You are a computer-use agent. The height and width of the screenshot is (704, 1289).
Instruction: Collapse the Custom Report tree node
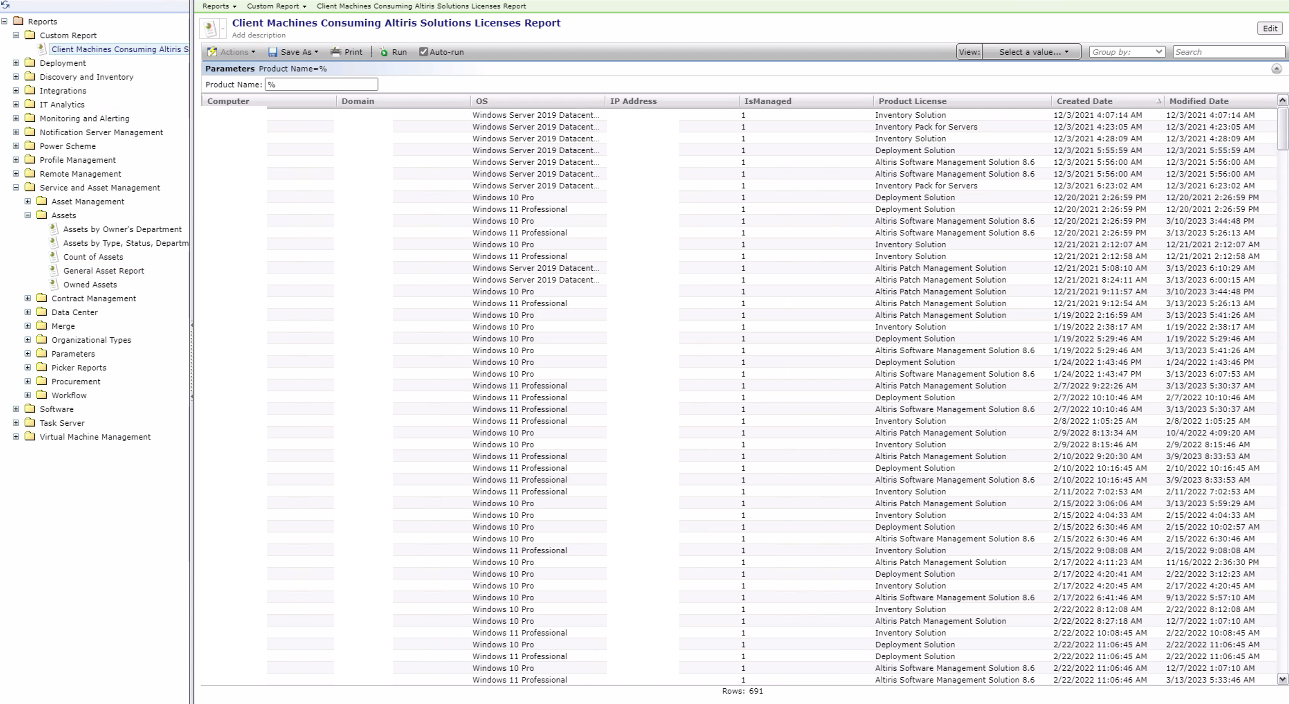(x=16, y=35)
